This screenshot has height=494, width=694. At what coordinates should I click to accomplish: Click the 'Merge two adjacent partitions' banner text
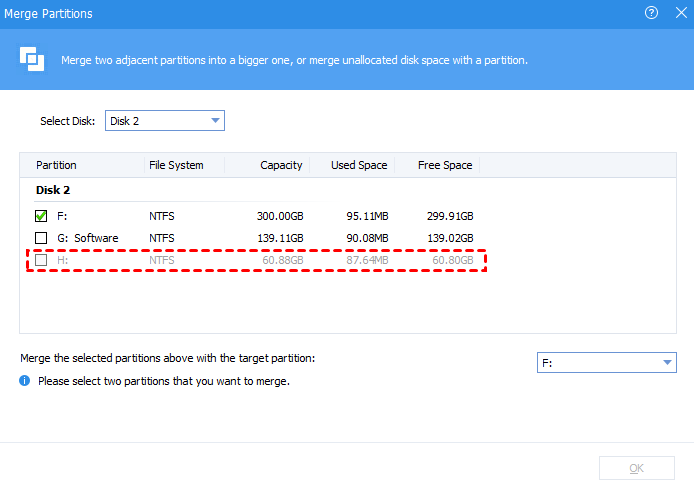[x=294, y=60]
